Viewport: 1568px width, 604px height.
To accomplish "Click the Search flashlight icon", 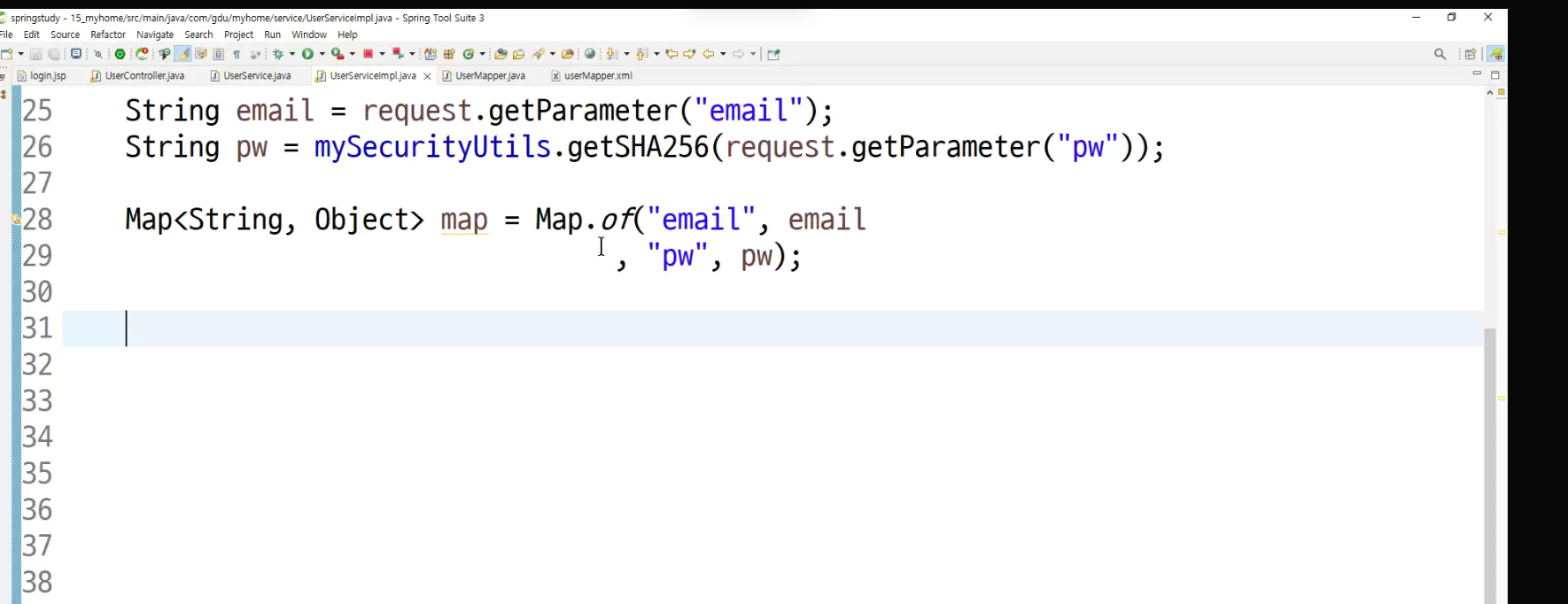I will point(539,54).
